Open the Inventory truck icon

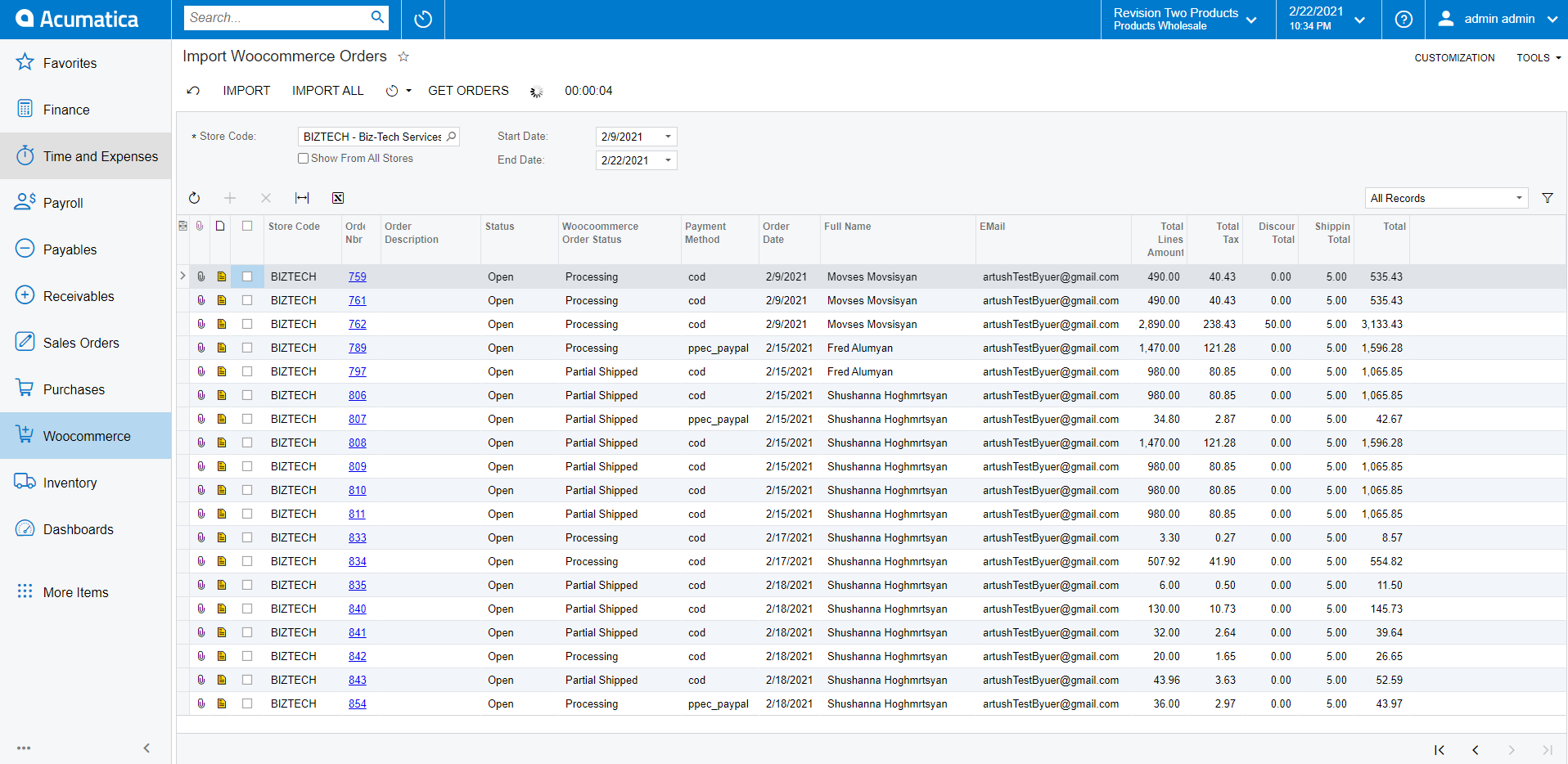coord(25,482)
